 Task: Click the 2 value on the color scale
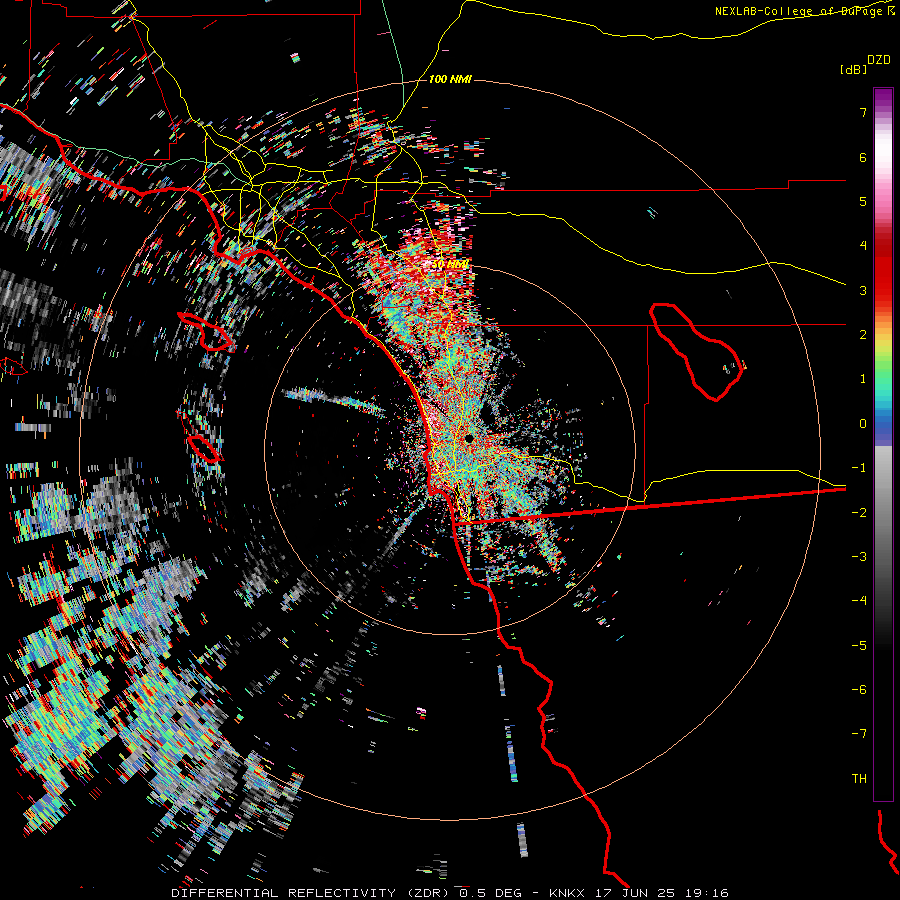pyautogui.click(x=863, y=335)
